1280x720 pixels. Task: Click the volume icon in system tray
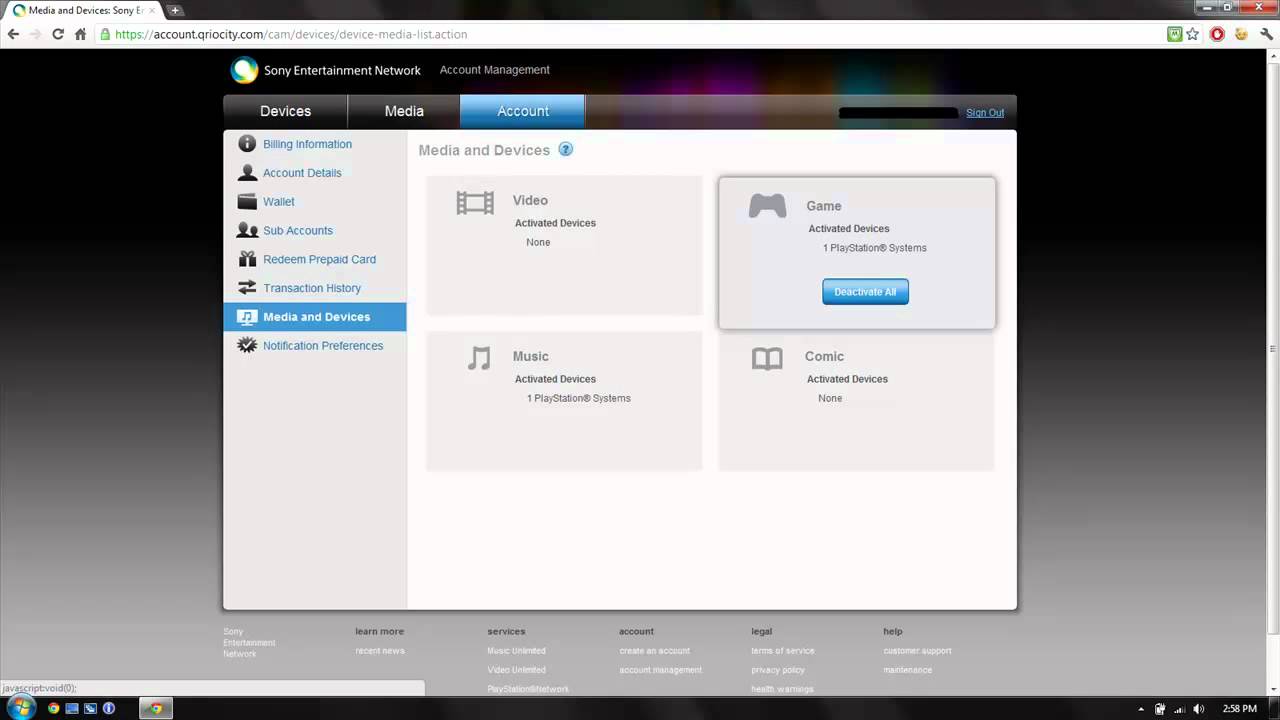coord(1199,709)
